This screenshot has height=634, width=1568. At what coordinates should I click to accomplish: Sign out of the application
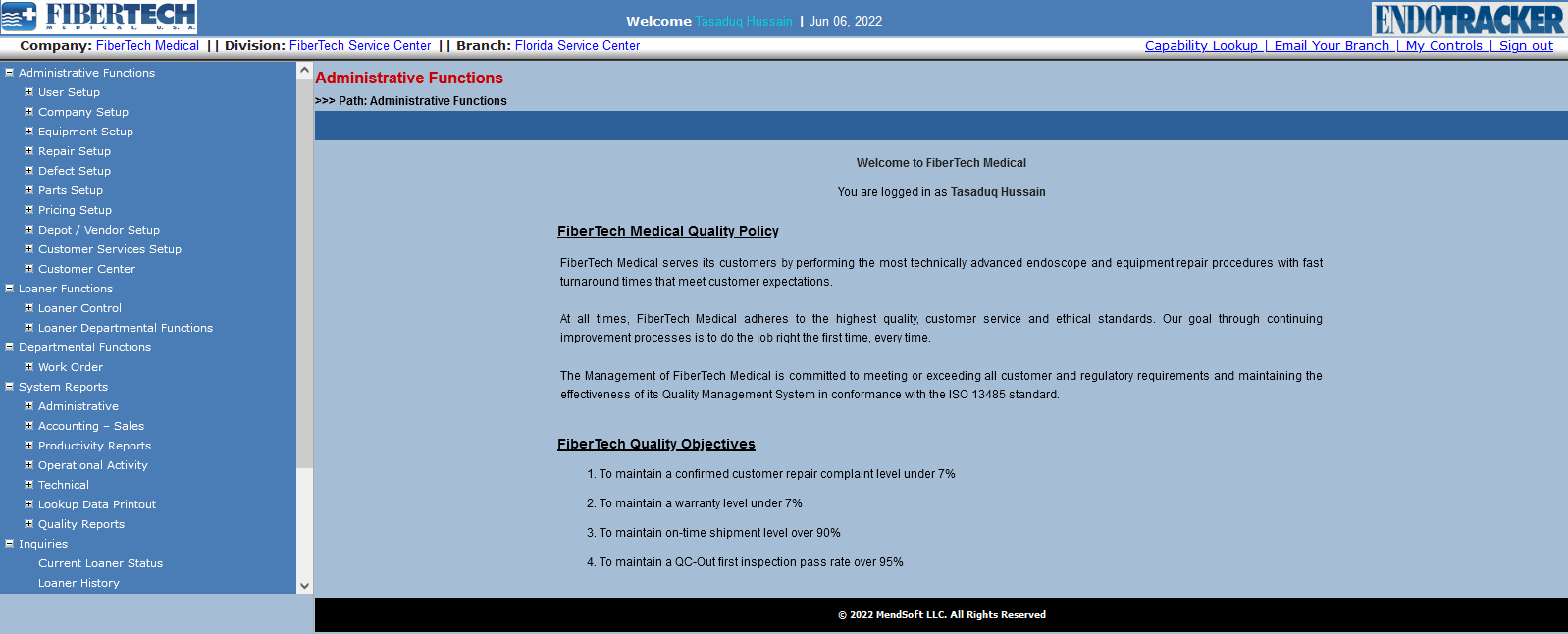[x=1526, y=46]
